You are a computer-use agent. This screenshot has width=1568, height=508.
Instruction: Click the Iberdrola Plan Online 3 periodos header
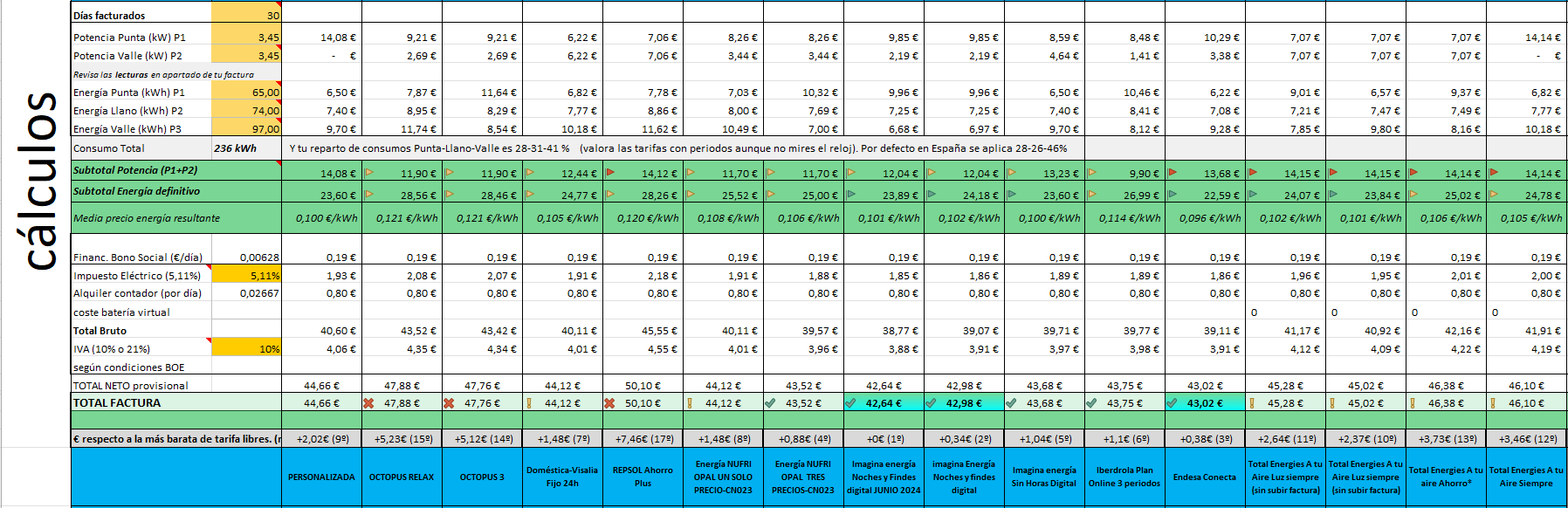[x=1124, y=477]
